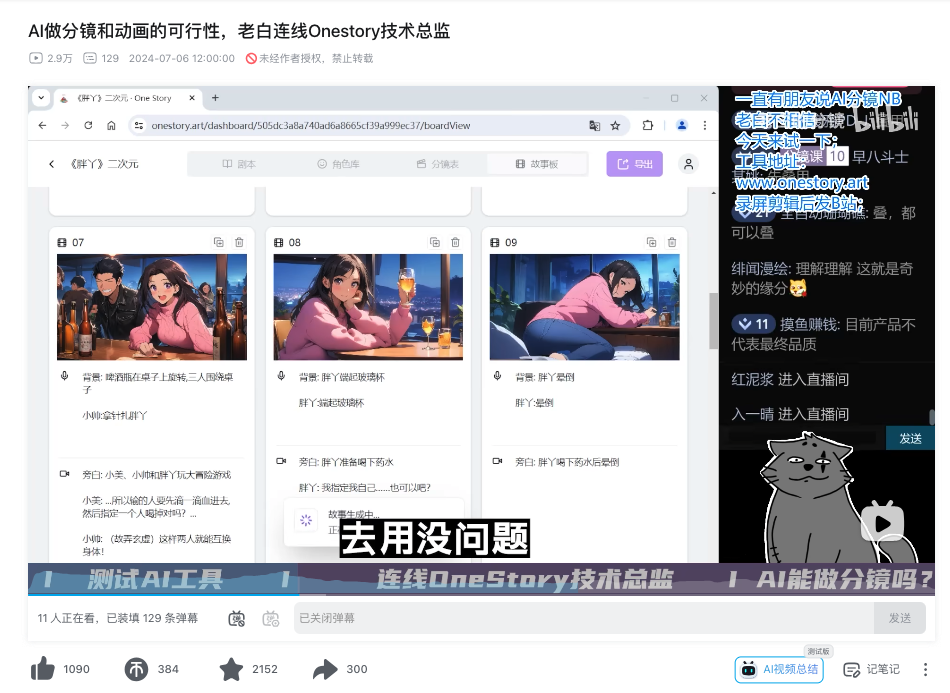This screenshot has height=693, width=950.
Task: Click the 2.9万 view count
Action: [x=51, y=58]
